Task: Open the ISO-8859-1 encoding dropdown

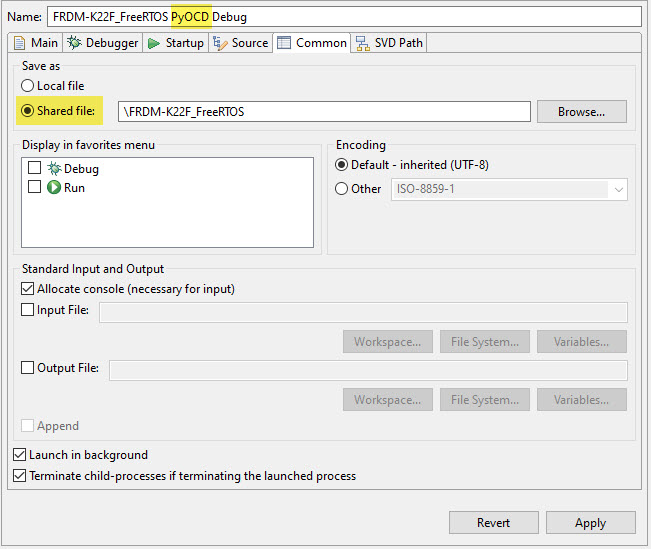Action: (x=509, y=189)
